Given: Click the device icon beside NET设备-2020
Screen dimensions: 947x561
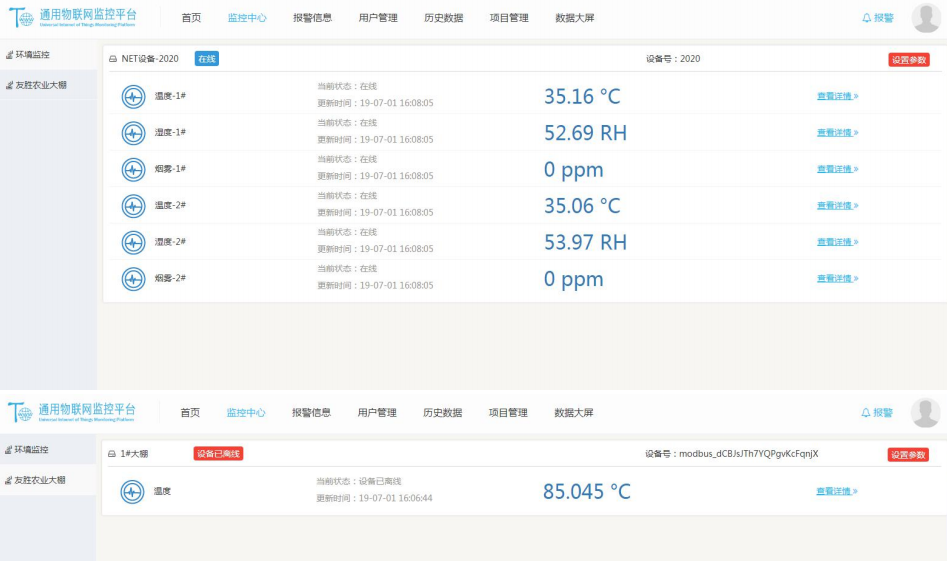Looking at the screenshot, I should (x=113, y=59).
